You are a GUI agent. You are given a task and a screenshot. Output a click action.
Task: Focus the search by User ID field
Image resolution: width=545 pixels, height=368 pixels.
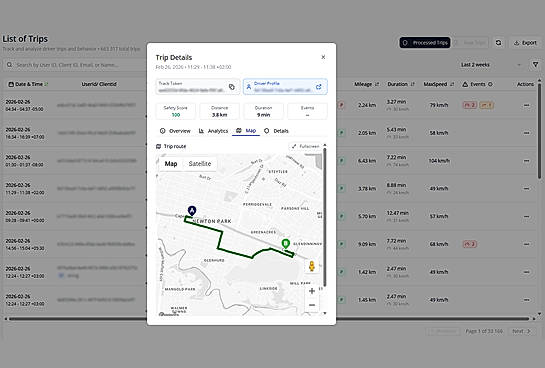pyautogui.click(x=74, y=65)
